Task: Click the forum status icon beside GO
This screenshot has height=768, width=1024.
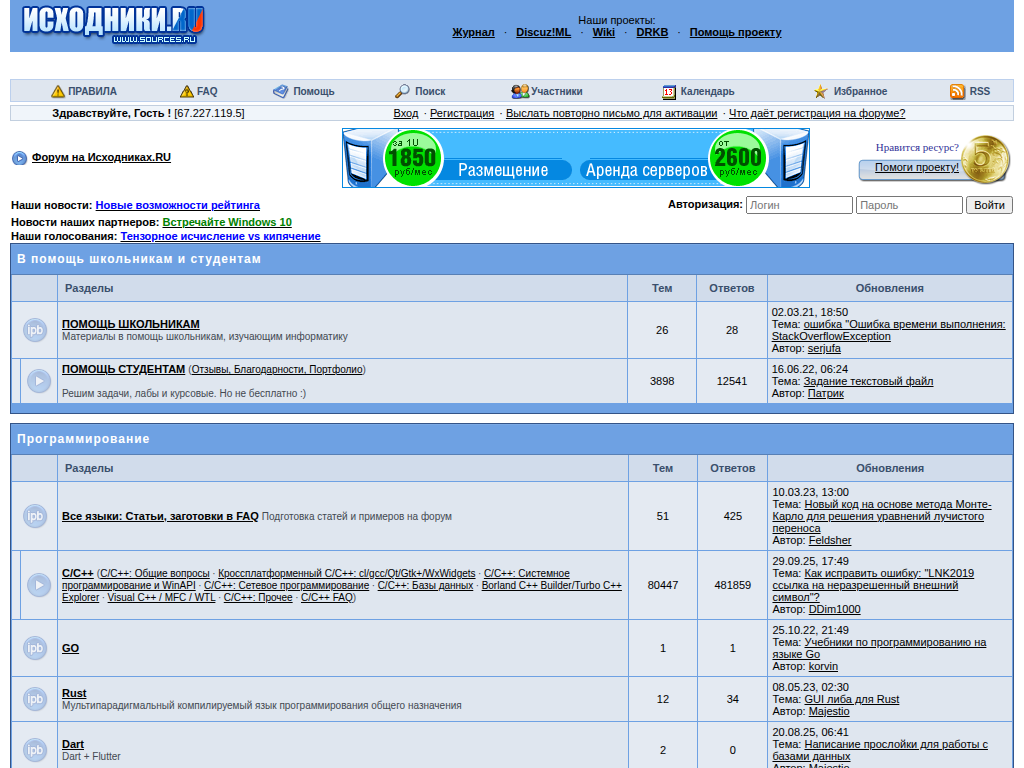Action: pyautogui.click(x=35, y=648)
